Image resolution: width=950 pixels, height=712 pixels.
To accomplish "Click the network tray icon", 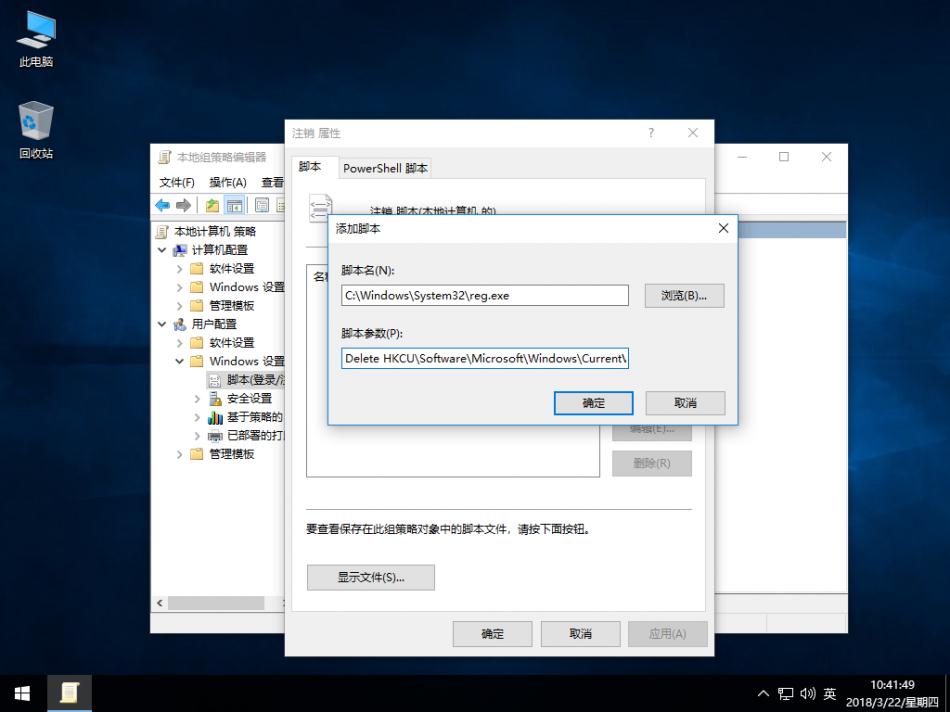I will [786, 693].
